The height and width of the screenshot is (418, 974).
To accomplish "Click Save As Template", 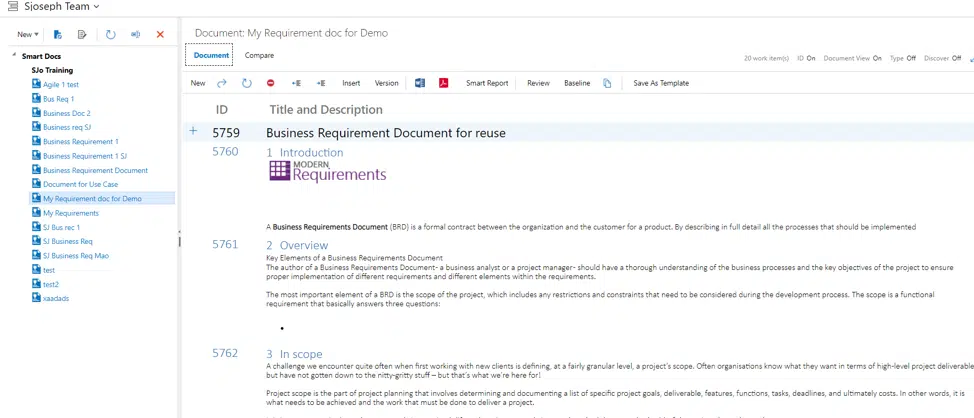I will click(660, 83).
